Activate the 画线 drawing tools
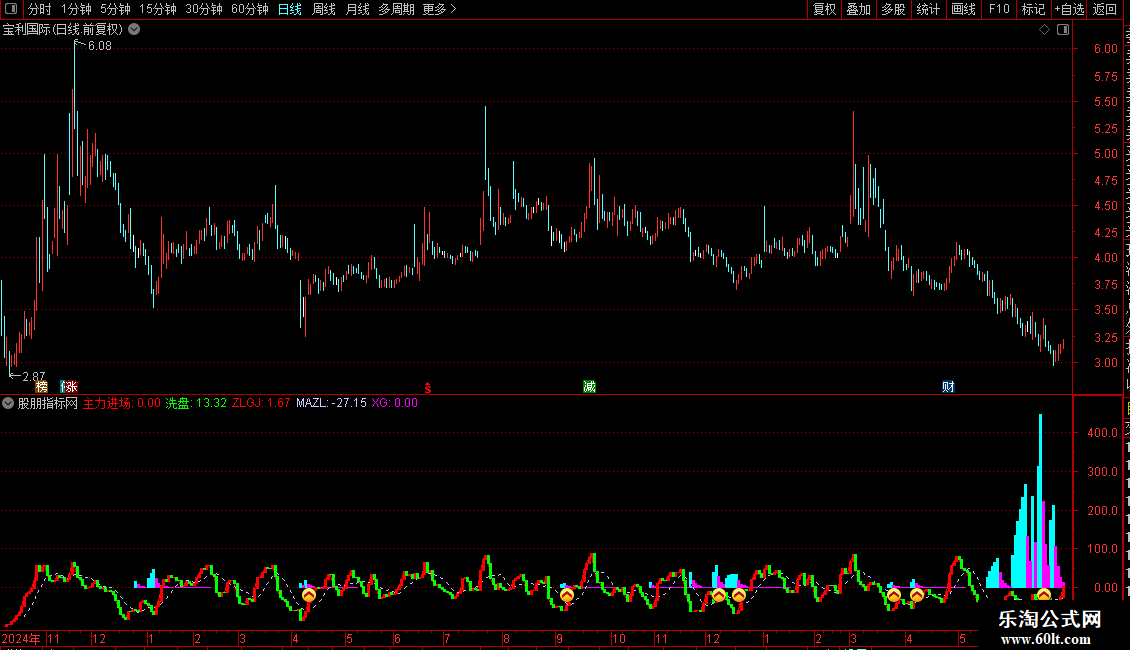1130x650 pixels. [x=963, y=9]
